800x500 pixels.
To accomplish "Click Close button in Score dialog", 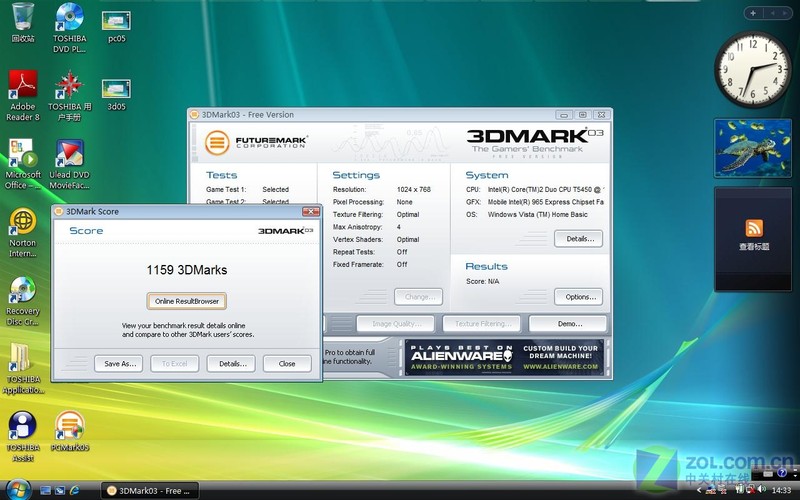I will coord(287,364).
